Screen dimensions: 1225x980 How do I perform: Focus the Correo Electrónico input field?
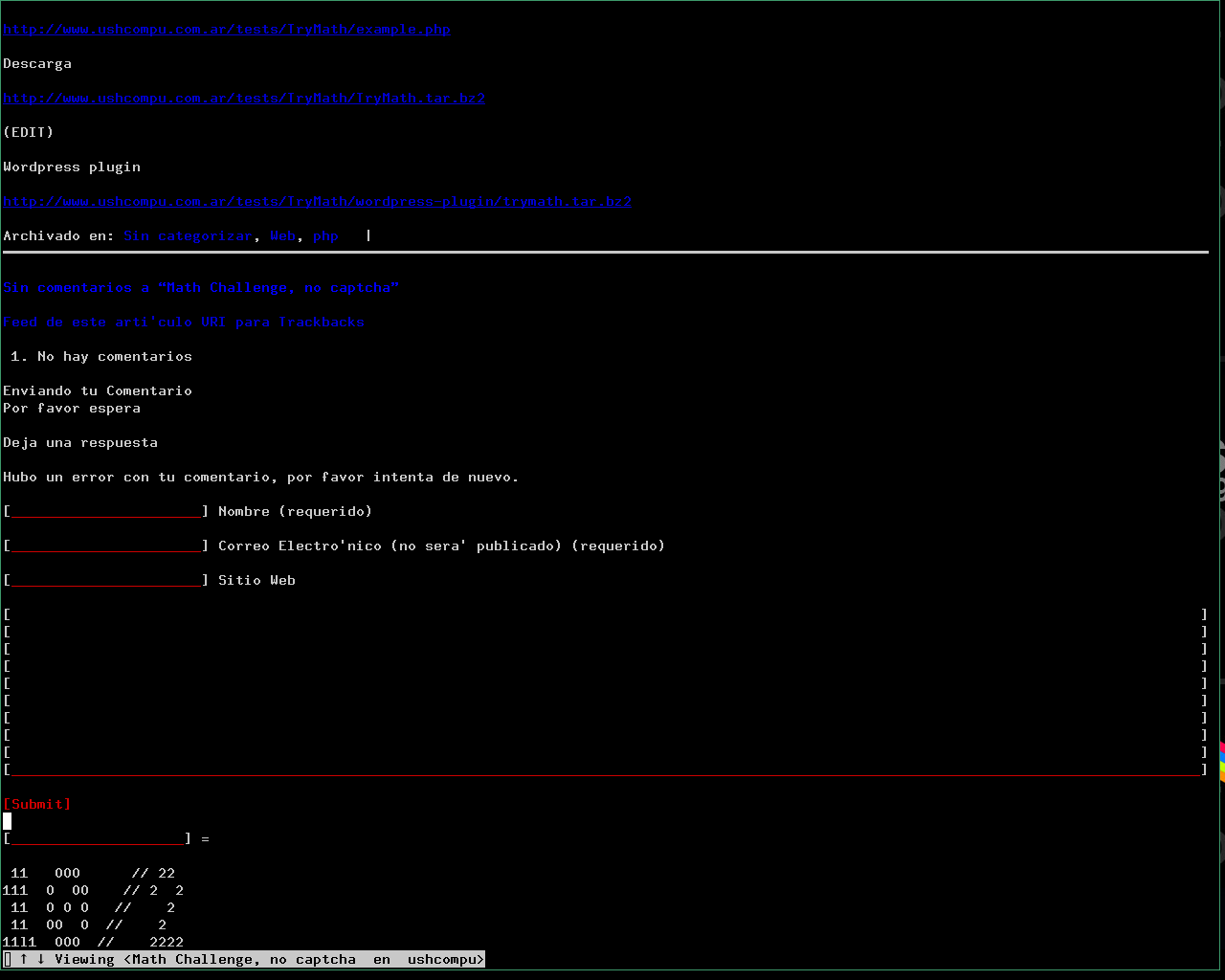click(106, 546)
